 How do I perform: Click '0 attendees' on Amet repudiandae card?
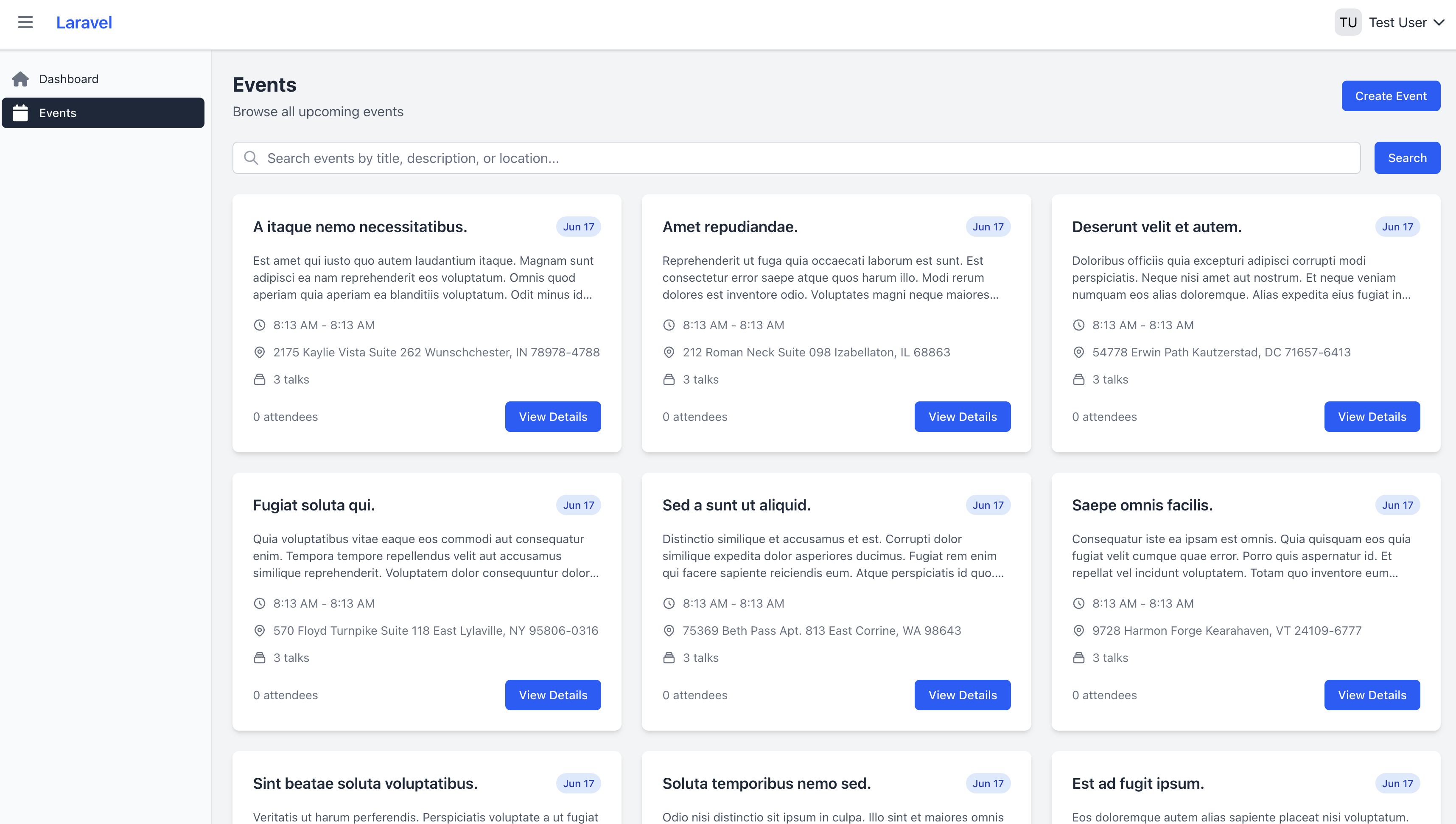click(694, 417)
